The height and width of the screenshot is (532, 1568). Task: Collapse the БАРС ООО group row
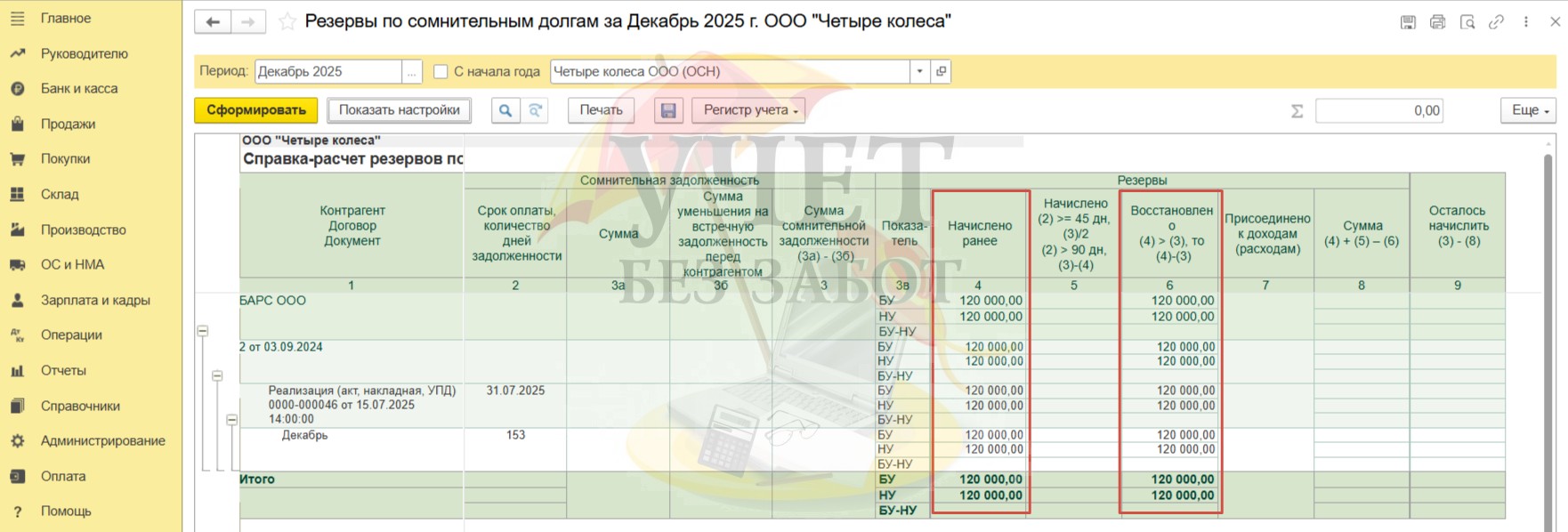click(203, 331)
